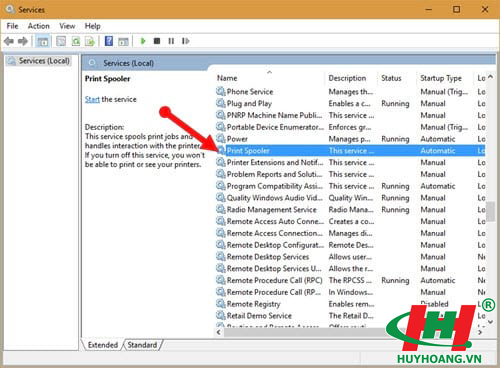Open the File menu

coord(12,26)
